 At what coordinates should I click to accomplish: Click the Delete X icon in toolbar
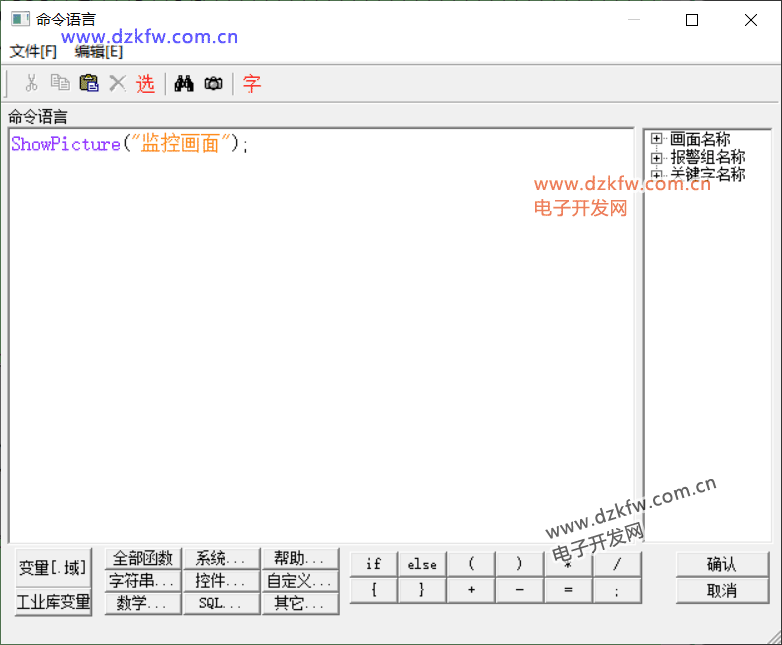117,84
